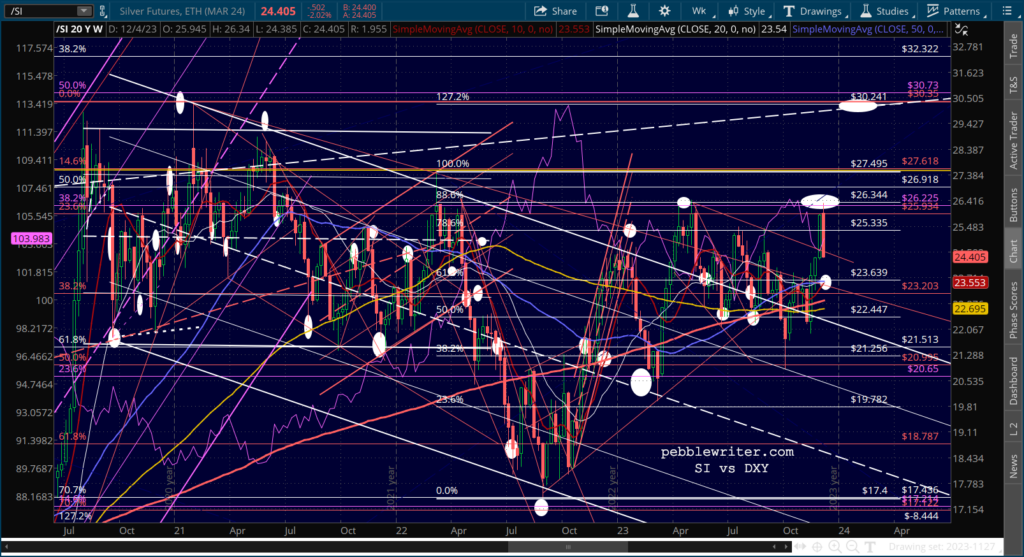The image size is (1024, 557).
Task: Click the horizontal time scrollbar thumb
Action: (568, 547)
